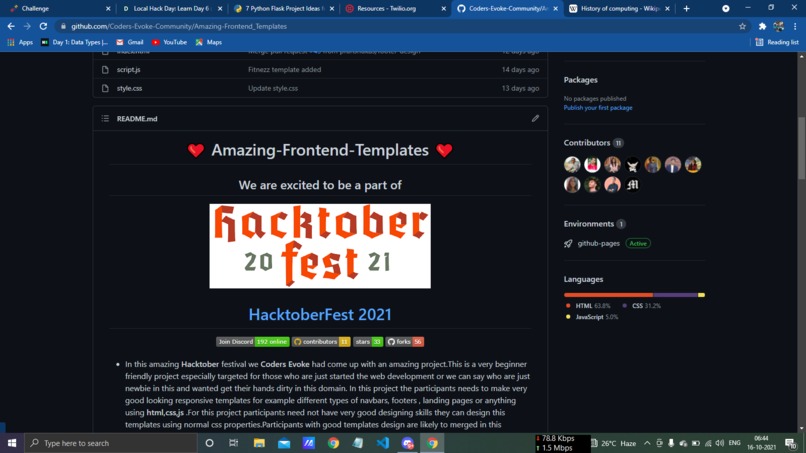Open the YouTube bookmark
Screen dimensions: 806x453
coord(169,42)
